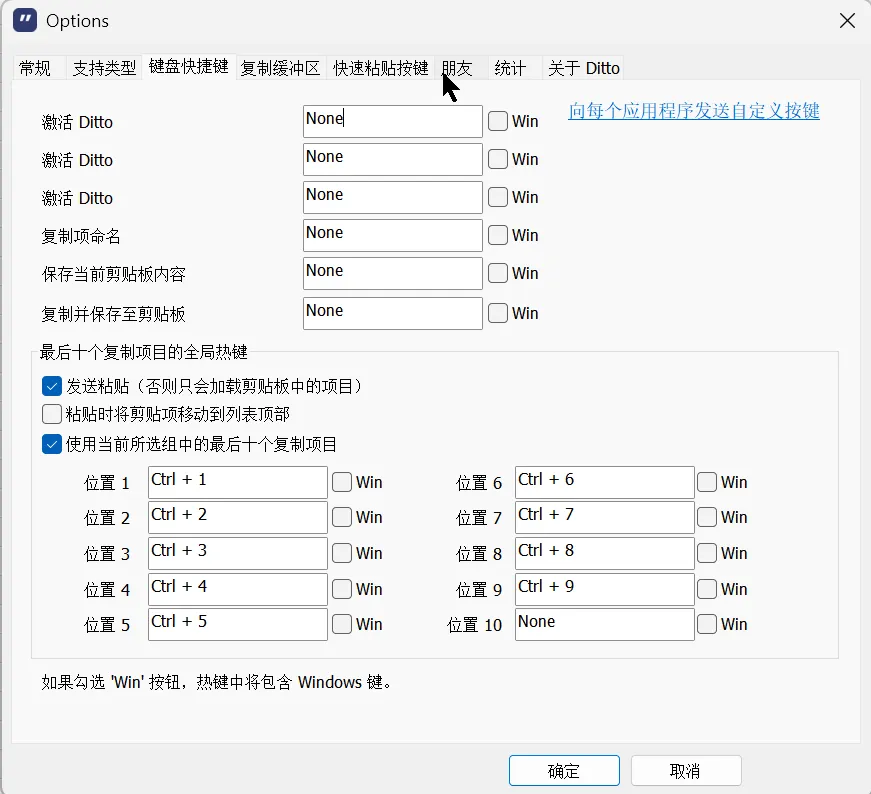Click the 复制并保存至剪贴板 label
Image resolution: width=871 pixels, height=794 pixels.
tap(113, 314)
